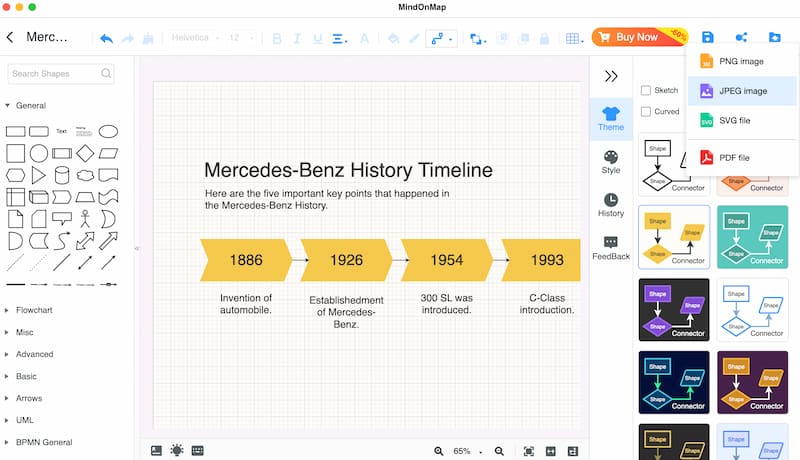
Task: Click the keyboard shortcuts icon
Action: (x=197, y=450)
